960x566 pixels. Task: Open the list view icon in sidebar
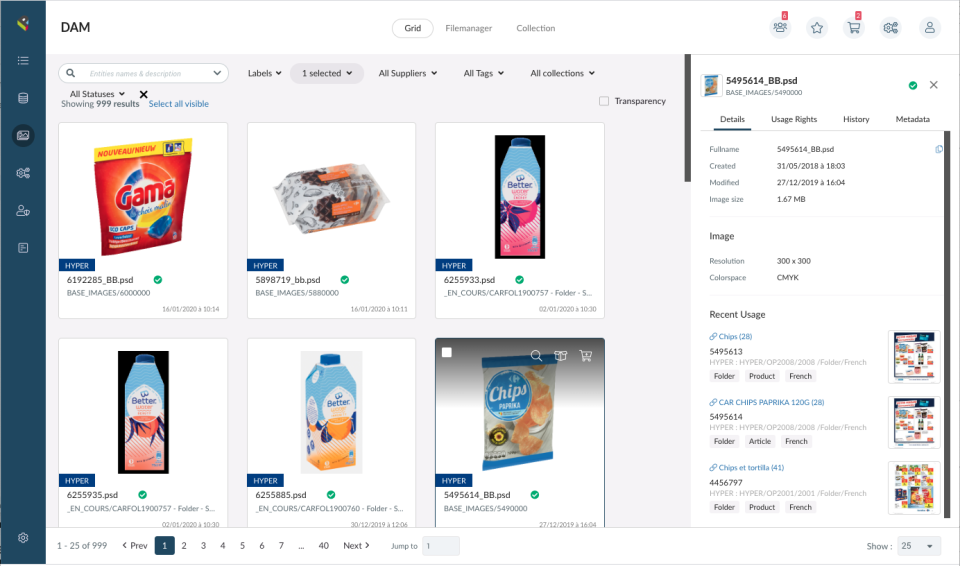tap(23, 60)
